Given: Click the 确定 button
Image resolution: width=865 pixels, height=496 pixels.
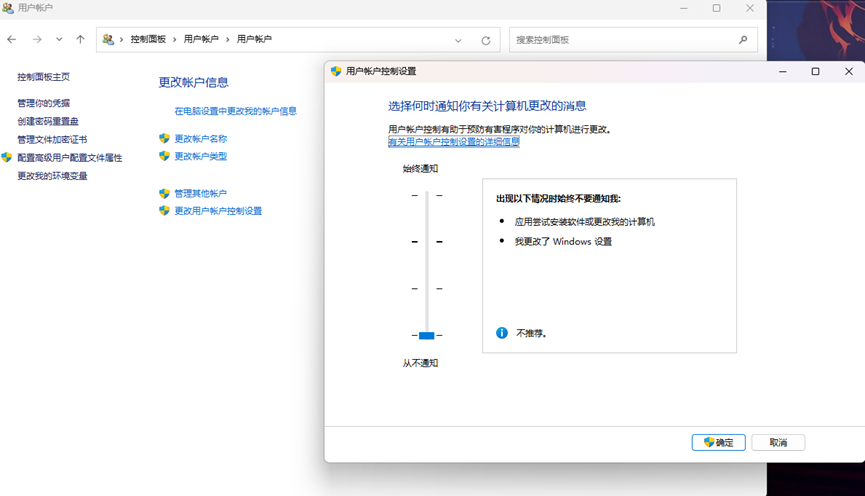Looking at the screenshot, I should click(x=718, y=442).
